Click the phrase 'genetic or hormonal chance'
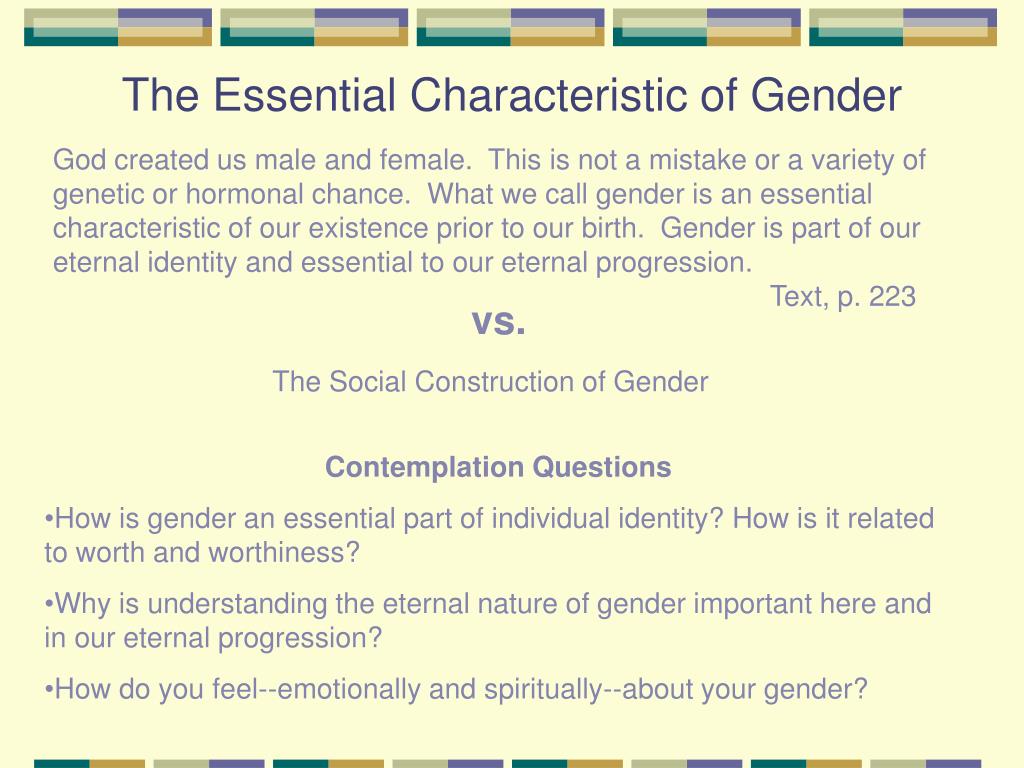The width and height of the screenshot is (1024, 768). coord(231,195)
